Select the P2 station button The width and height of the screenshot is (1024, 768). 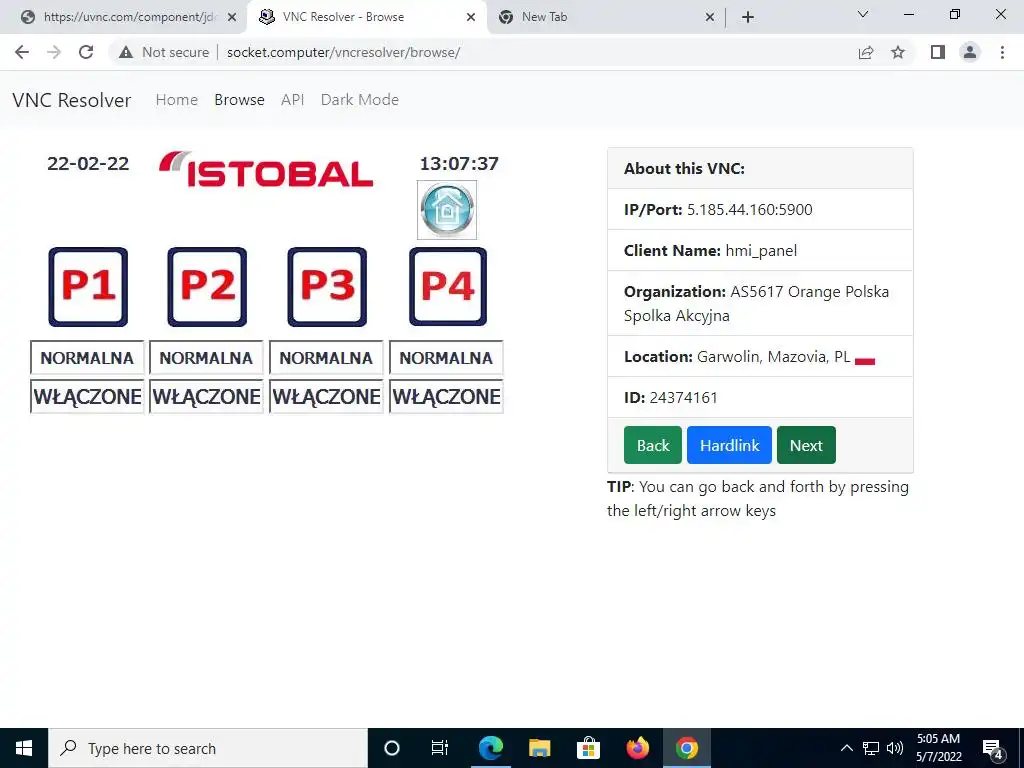tap(207, 287)
